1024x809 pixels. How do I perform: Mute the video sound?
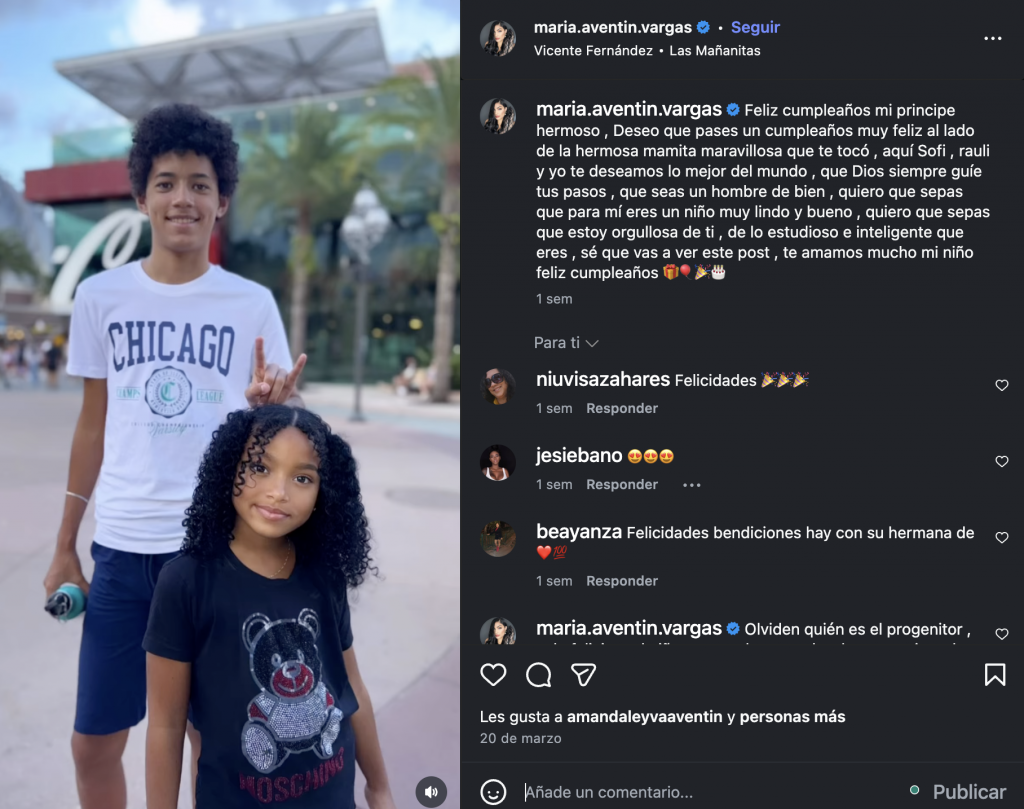click(431, 792)
